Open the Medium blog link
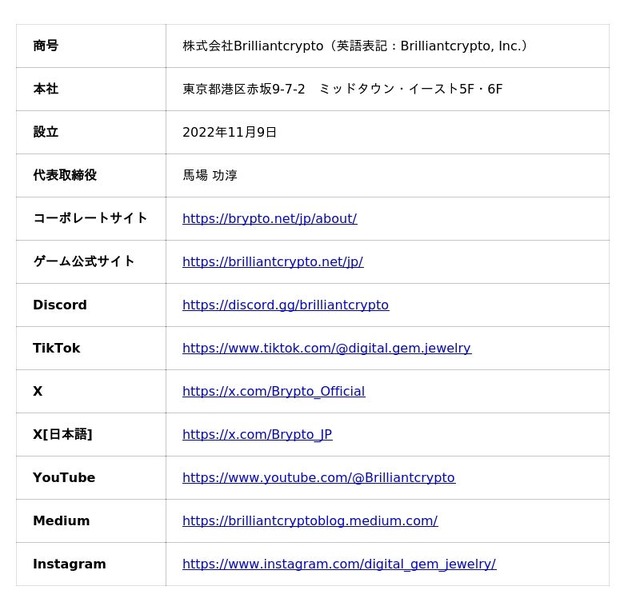This screenshot has height=610, width=640. tap(309, 521)
